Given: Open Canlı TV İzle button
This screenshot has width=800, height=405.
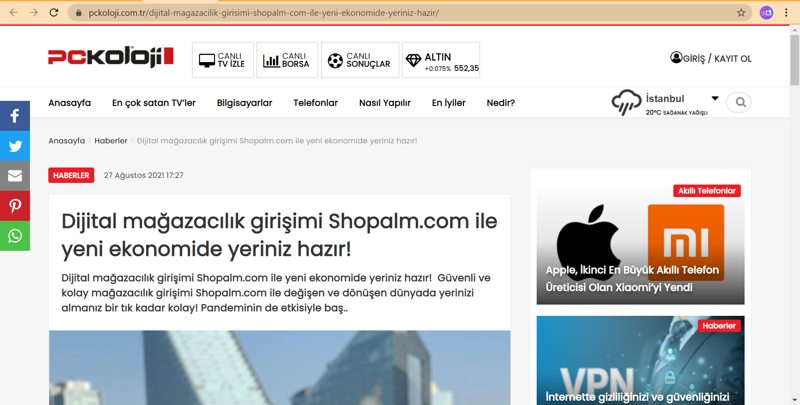Looking at the screenshot, I should pyautogui.click(x=223, y=60).
